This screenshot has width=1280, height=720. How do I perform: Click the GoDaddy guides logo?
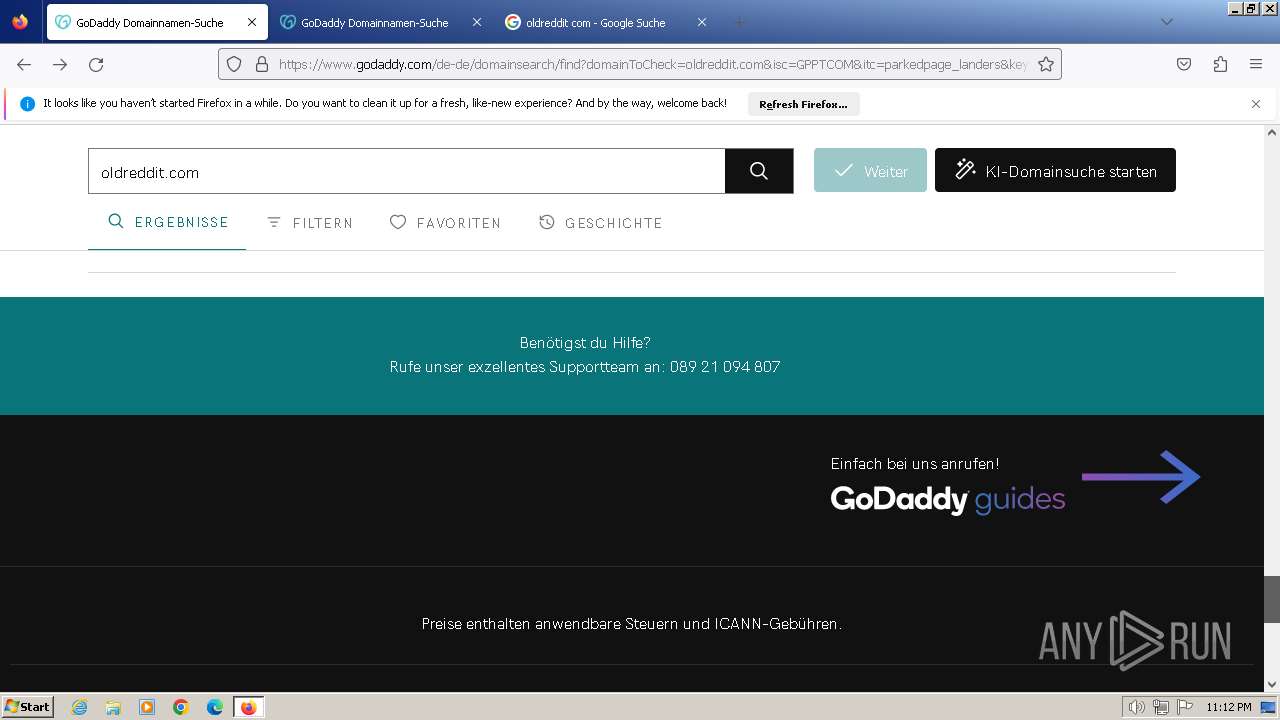(947, 499)
